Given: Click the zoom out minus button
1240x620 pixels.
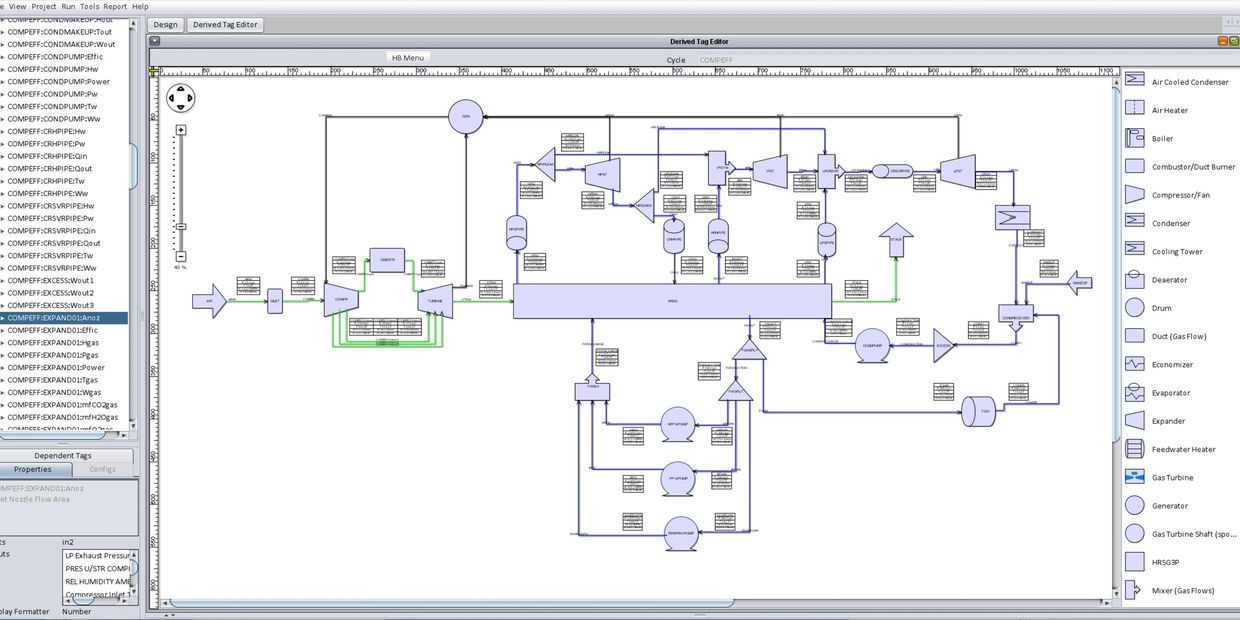Looking at the screenshot, I should coord(181,256).
